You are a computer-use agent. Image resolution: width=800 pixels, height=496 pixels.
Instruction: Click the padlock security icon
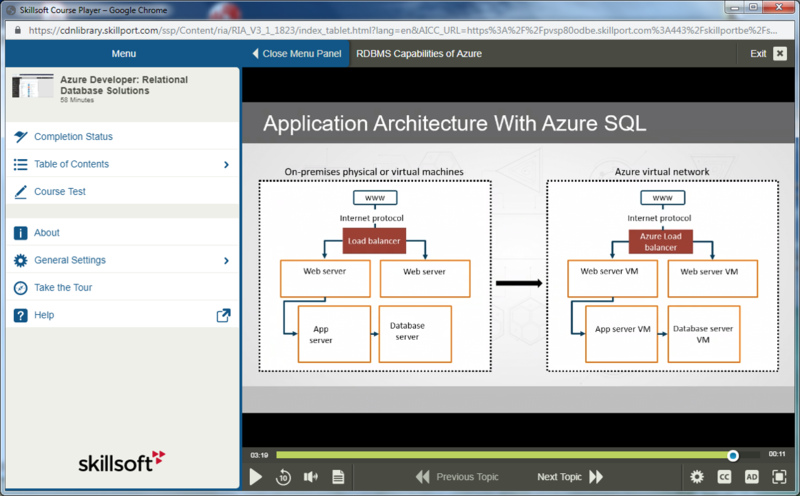coord(18,31)
